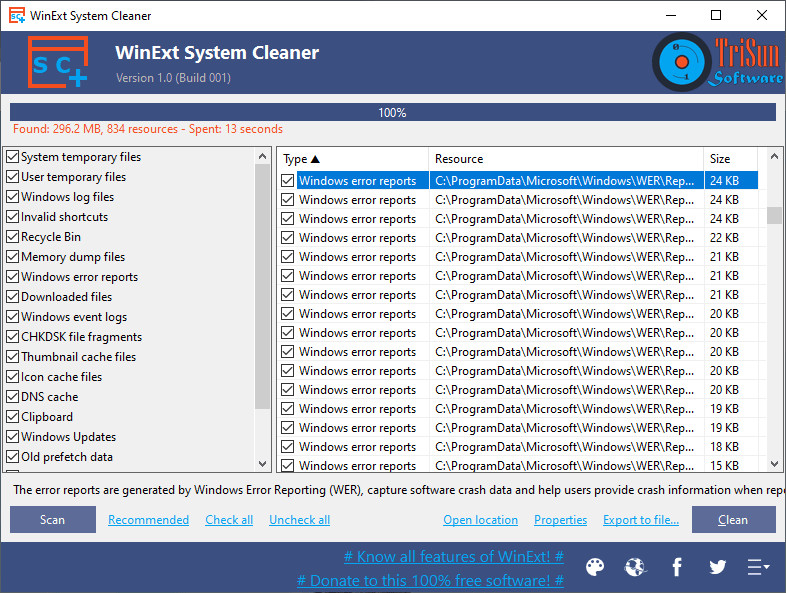
Task: Open the hamburger menu dropdown icon
Action: (x=758, y=567)
